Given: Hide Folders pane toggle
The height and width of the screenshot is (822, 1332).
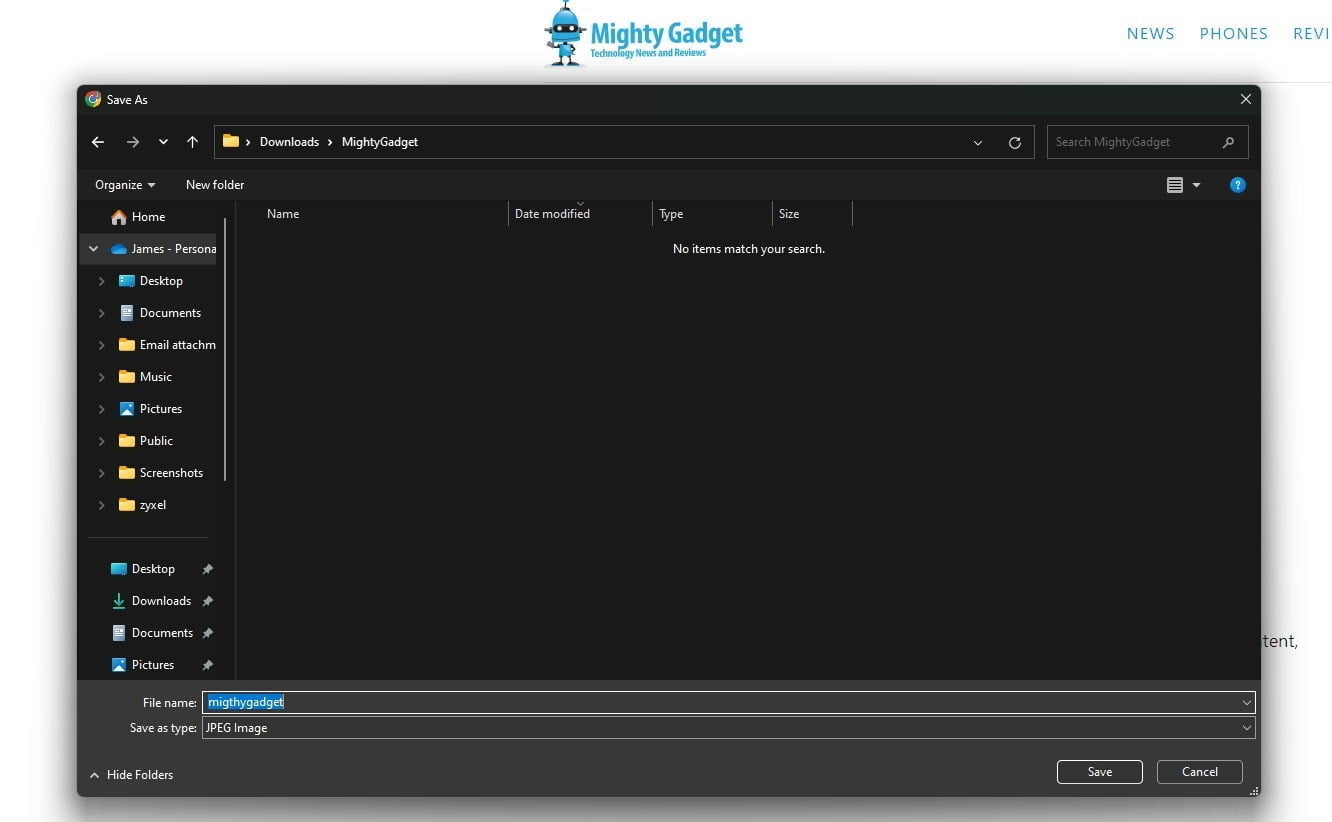Looking at the screenshot, I should (x=131, y=775).
